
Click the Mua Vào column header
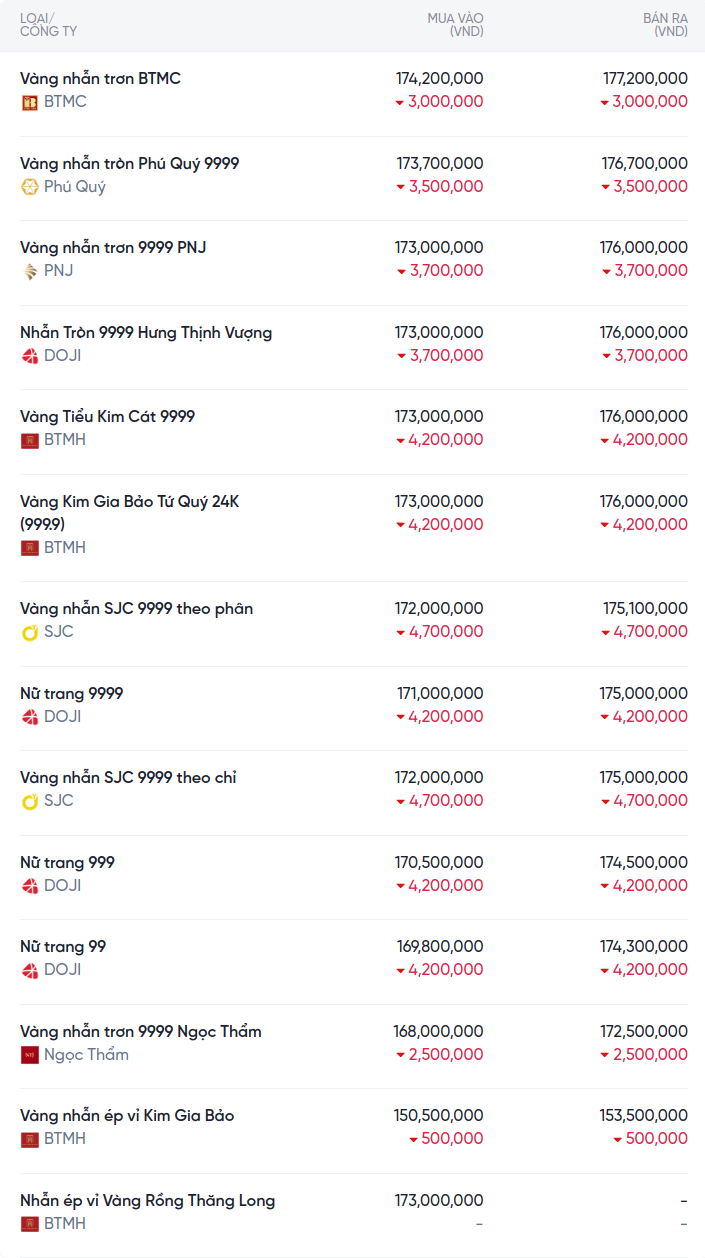pyautogui.click(x=455, y=25)
